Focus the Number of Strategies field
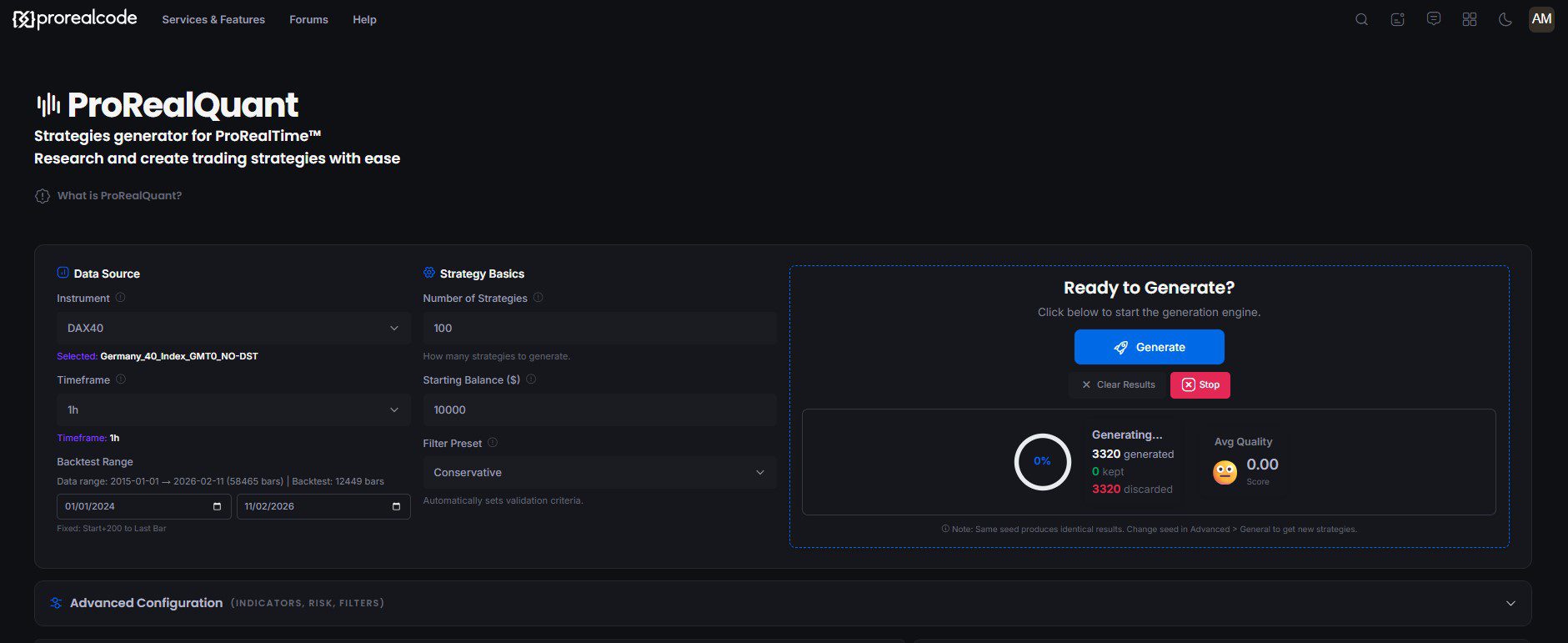This screenshot has width=1568, height=643. coord(599,328)
